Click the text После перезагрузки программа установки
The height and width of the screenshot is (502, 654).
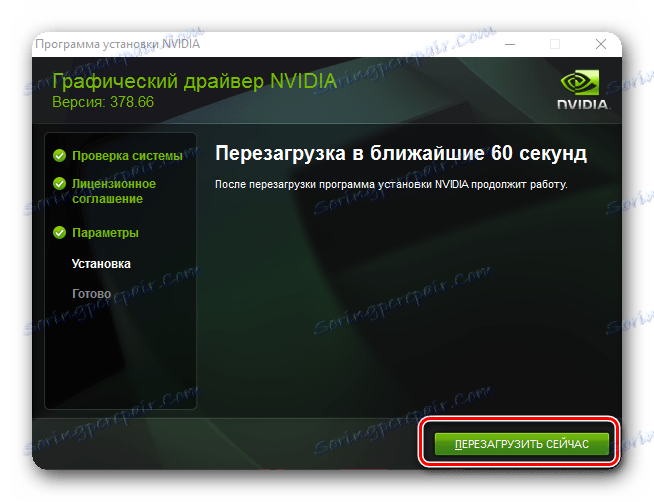coord(324,184)
